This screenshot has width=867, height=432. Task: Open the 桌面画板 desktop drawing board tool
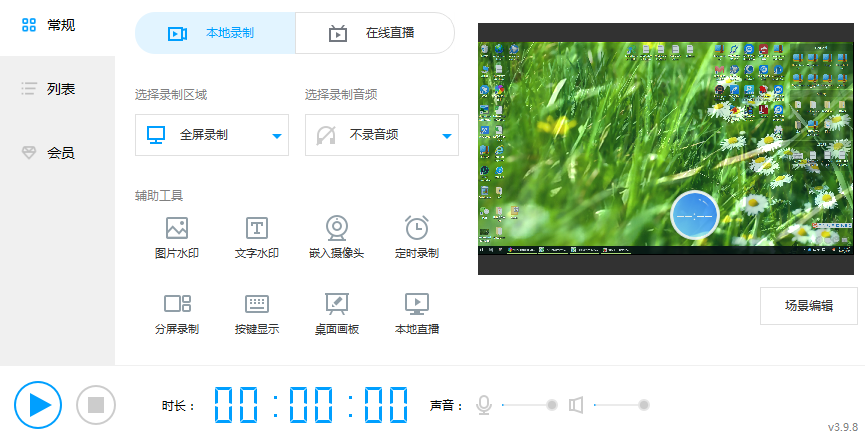click(336, 314)
